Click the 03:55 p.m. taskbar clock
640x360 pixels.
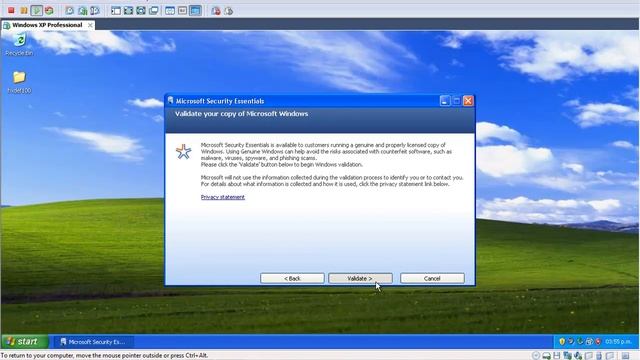[618, 341]
